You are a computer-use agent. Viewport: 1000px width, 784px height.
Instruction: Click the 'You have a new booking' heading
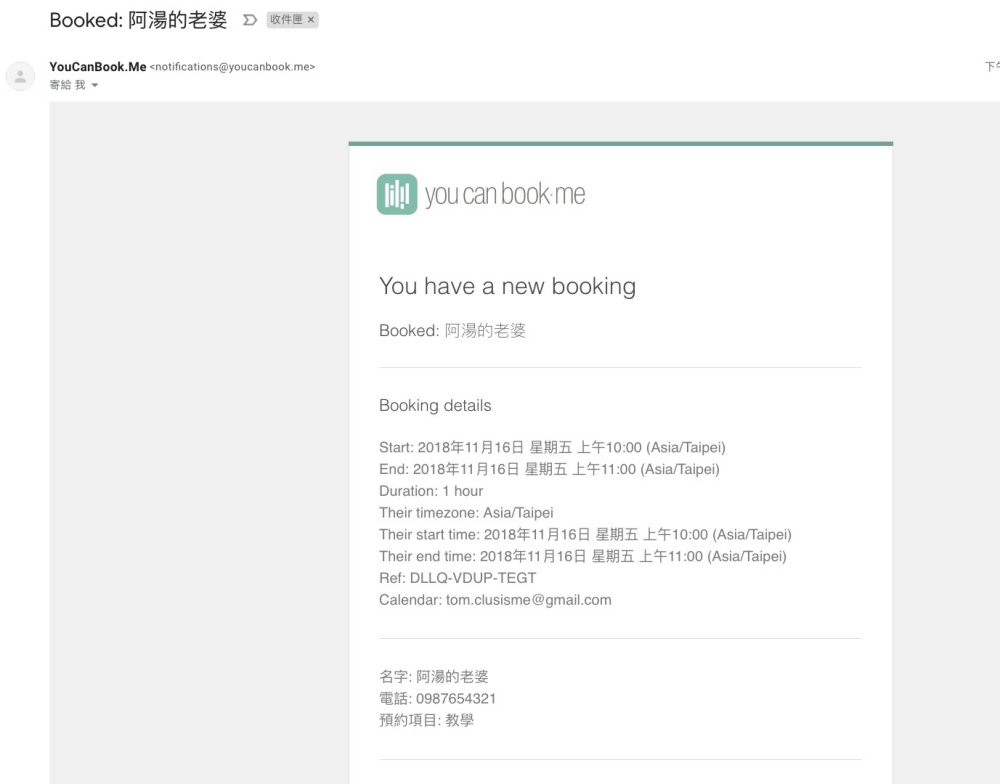[507, 286]
